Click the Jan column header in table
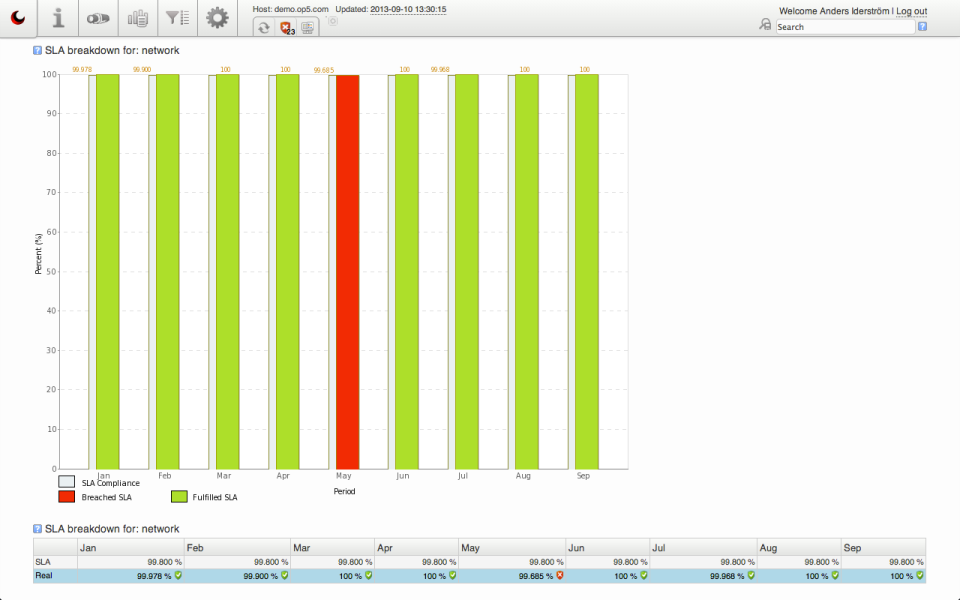The image size is (960, 600). point(130,547)
